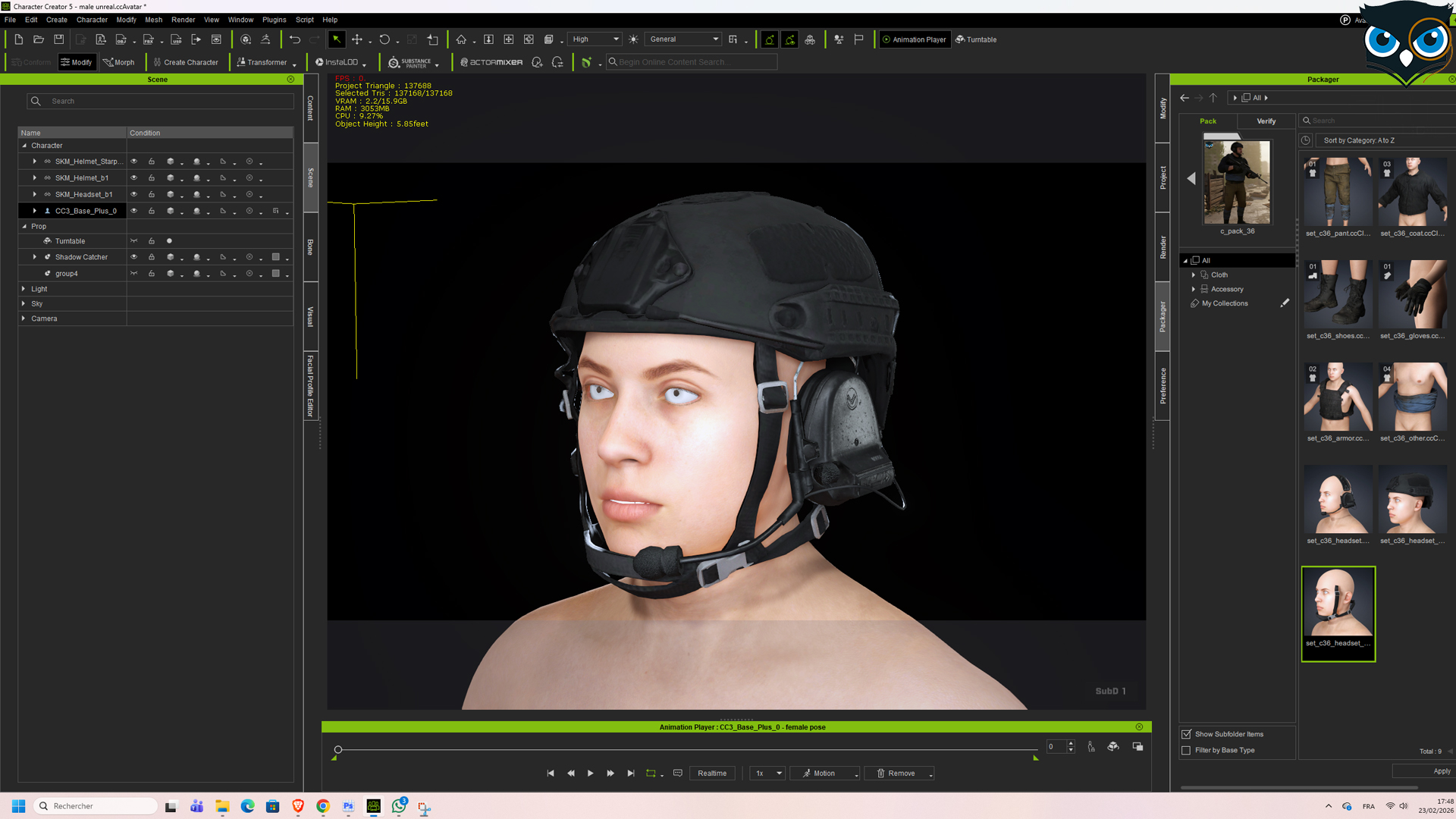This screenshot has height=819, width=1456.
Task: Open the Plugins menu
Action: (x=274, y=20)
